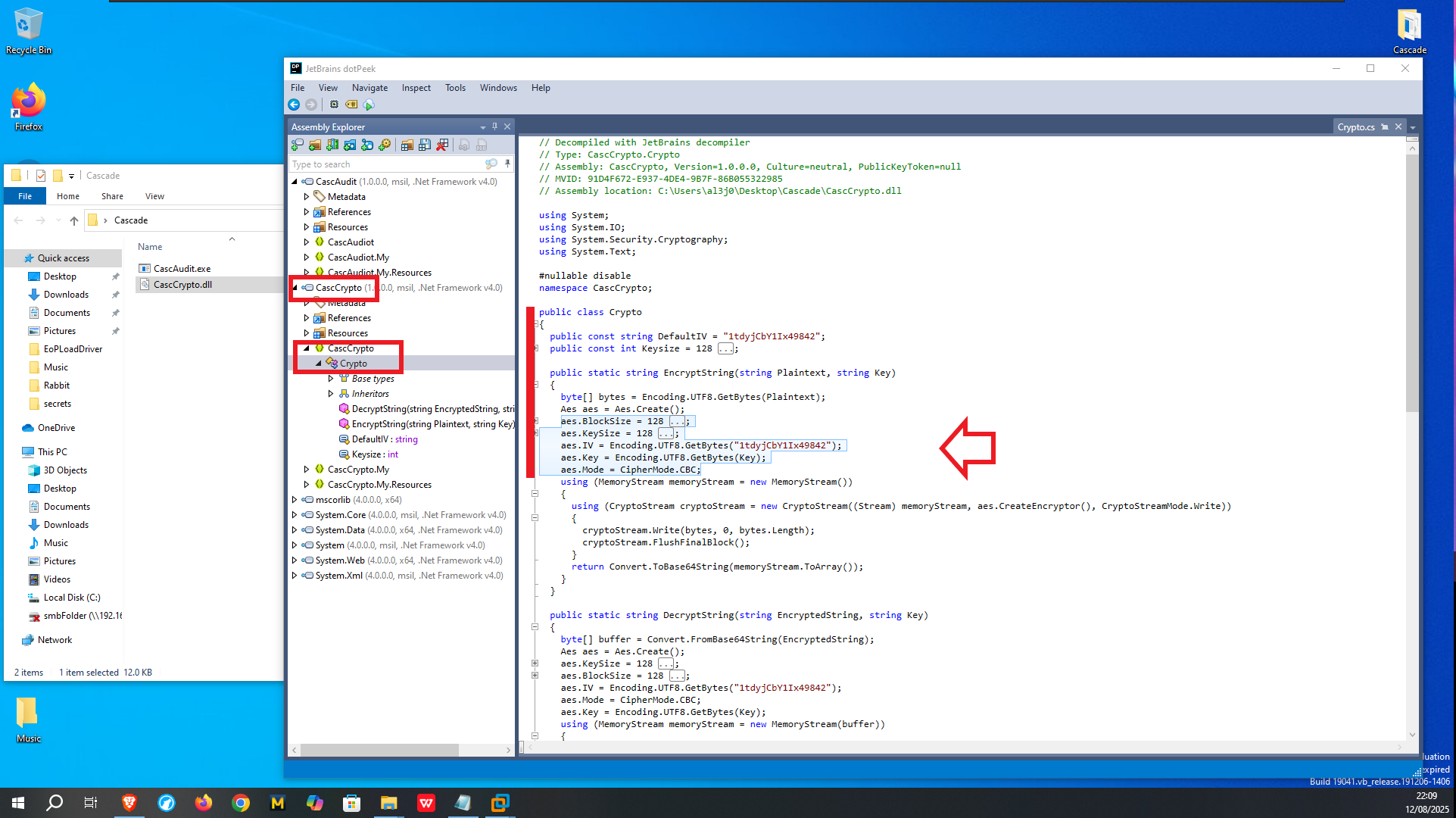Viewport: 1456px width, 818px height.
Task: Click the Export to Project icon
Action: 464,145
